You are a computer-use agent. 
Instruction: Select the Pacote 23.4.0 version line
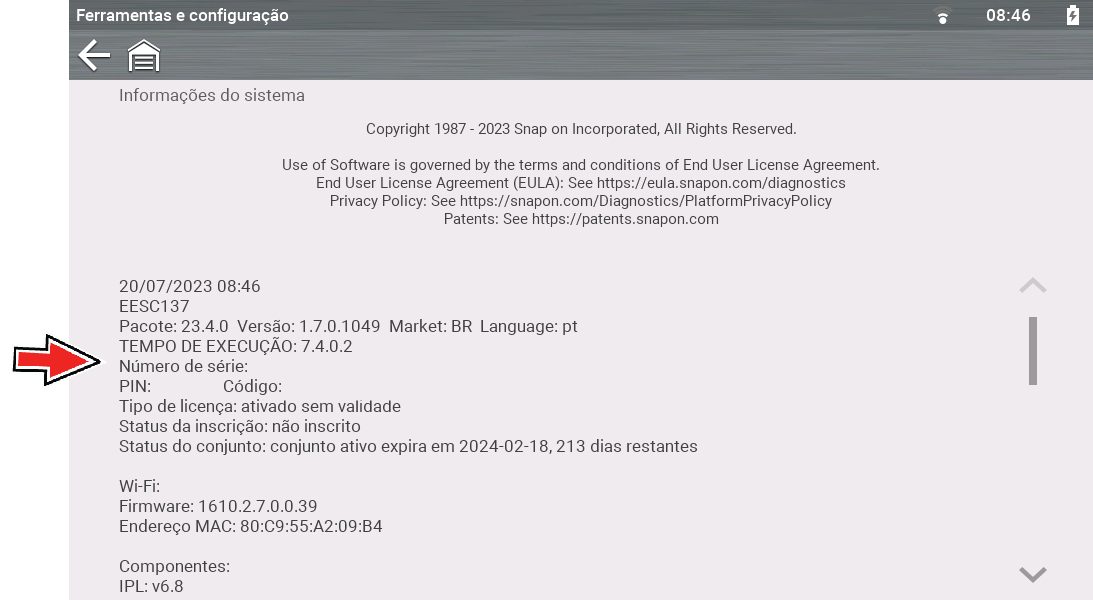click(x=348, y=326)
